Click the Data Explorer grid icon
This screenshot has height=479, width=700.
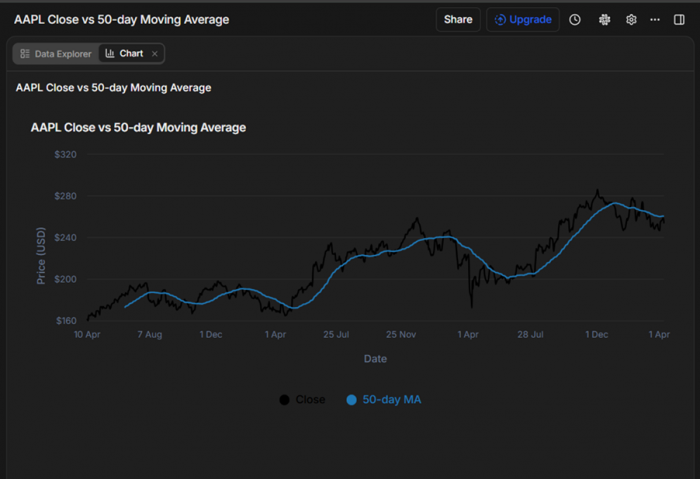pos(25,54)
